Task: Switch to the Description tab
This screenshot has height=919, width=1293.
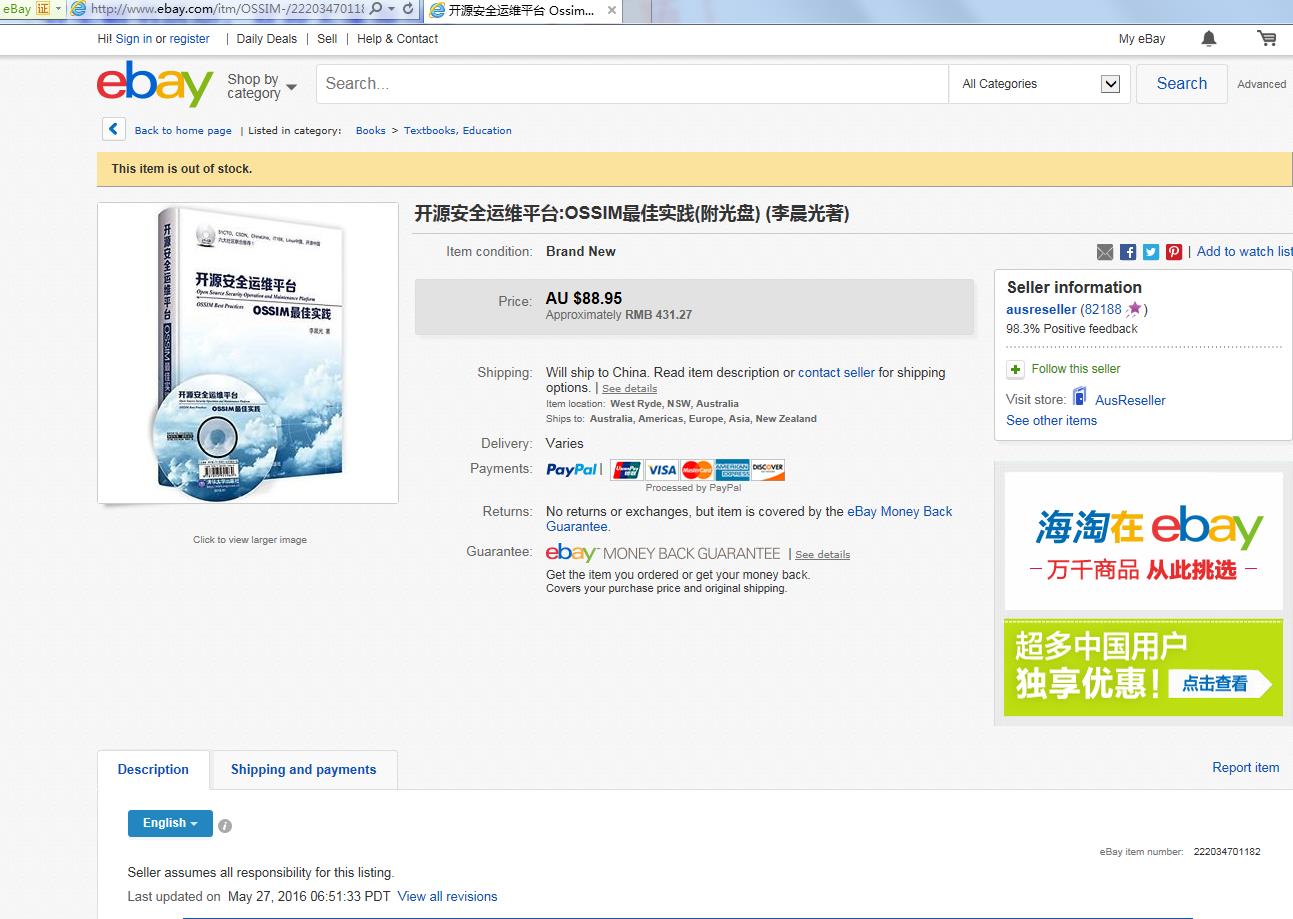Action: click(153, 769)
